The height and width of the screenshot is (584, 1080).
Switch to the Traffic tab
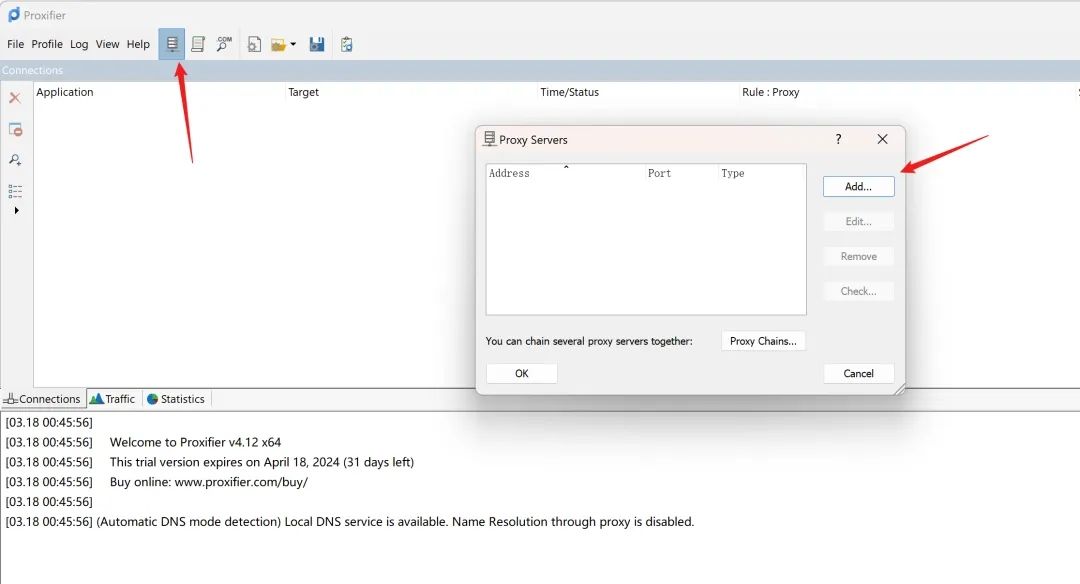coord(114,399)
